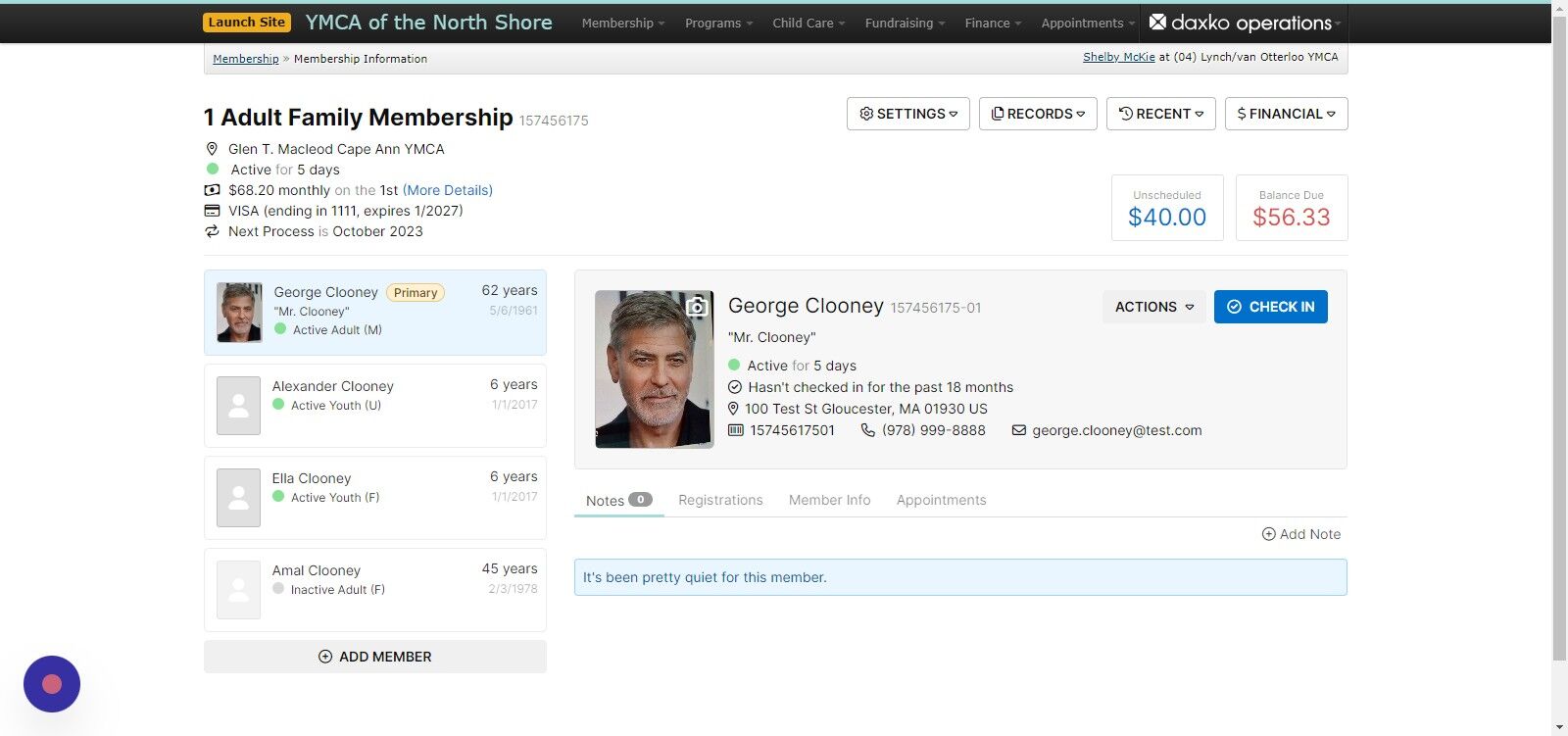This screenshot has width=1568, height=736.
Task: Click the phone icon beside (978) 999-8888
Action: point(867,430)
